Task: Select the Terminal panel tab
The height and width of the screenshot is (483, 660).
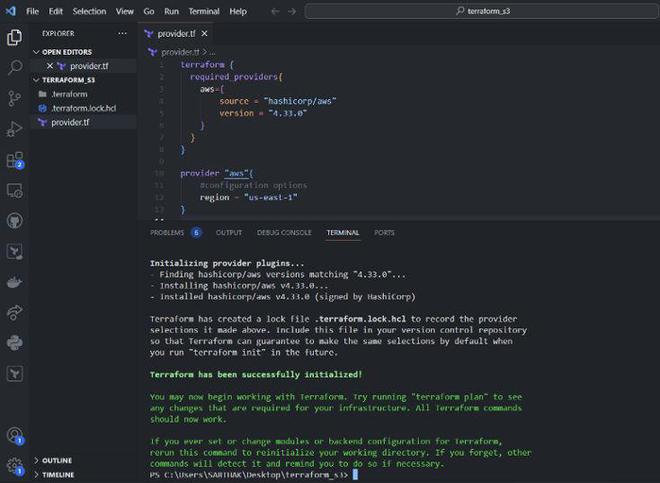Action: 343,232
